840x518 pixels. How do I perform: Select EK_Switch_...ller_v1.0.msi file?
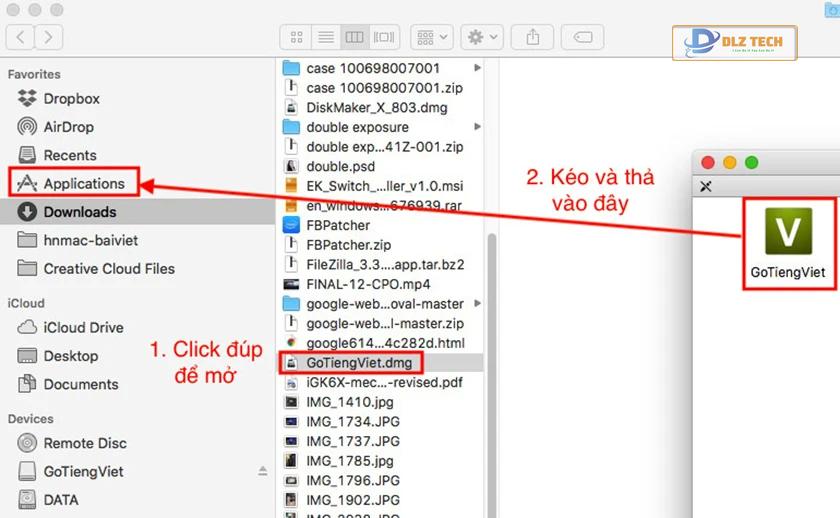(x=381, y=186)
